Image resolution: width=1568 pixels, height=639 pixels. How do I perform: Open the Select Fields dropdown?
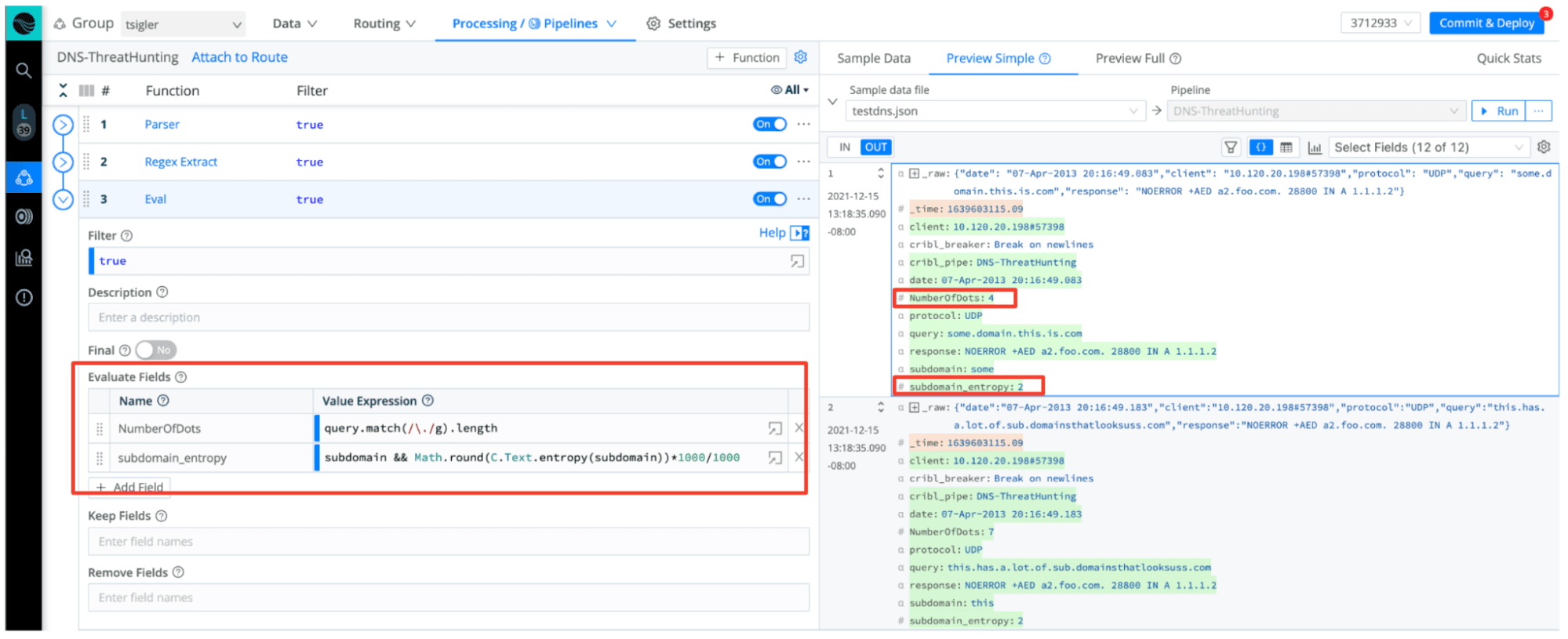[1431, 147]
